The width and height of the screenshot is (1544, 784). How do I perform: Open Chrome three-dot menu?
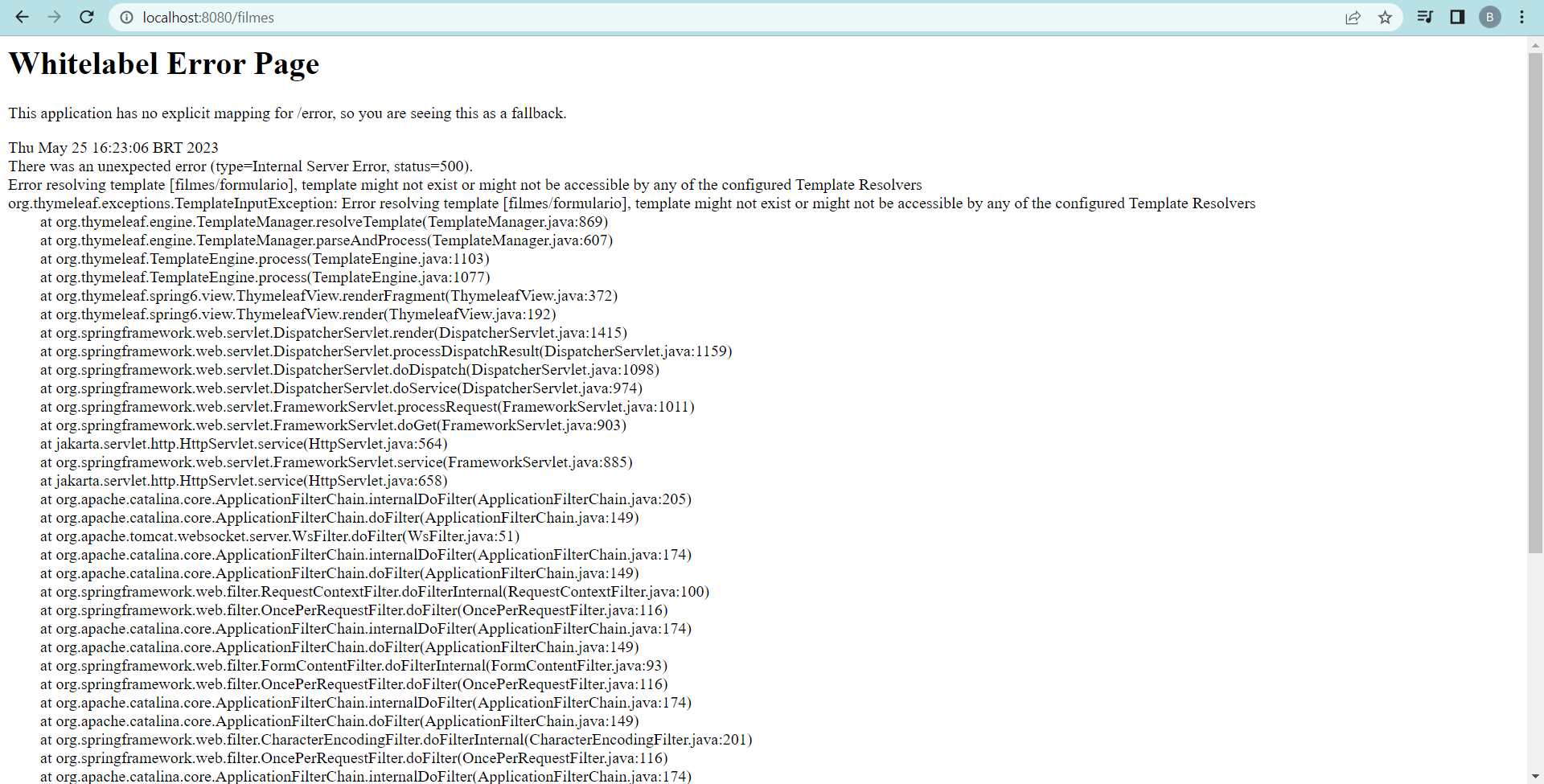click(1521, 17)
